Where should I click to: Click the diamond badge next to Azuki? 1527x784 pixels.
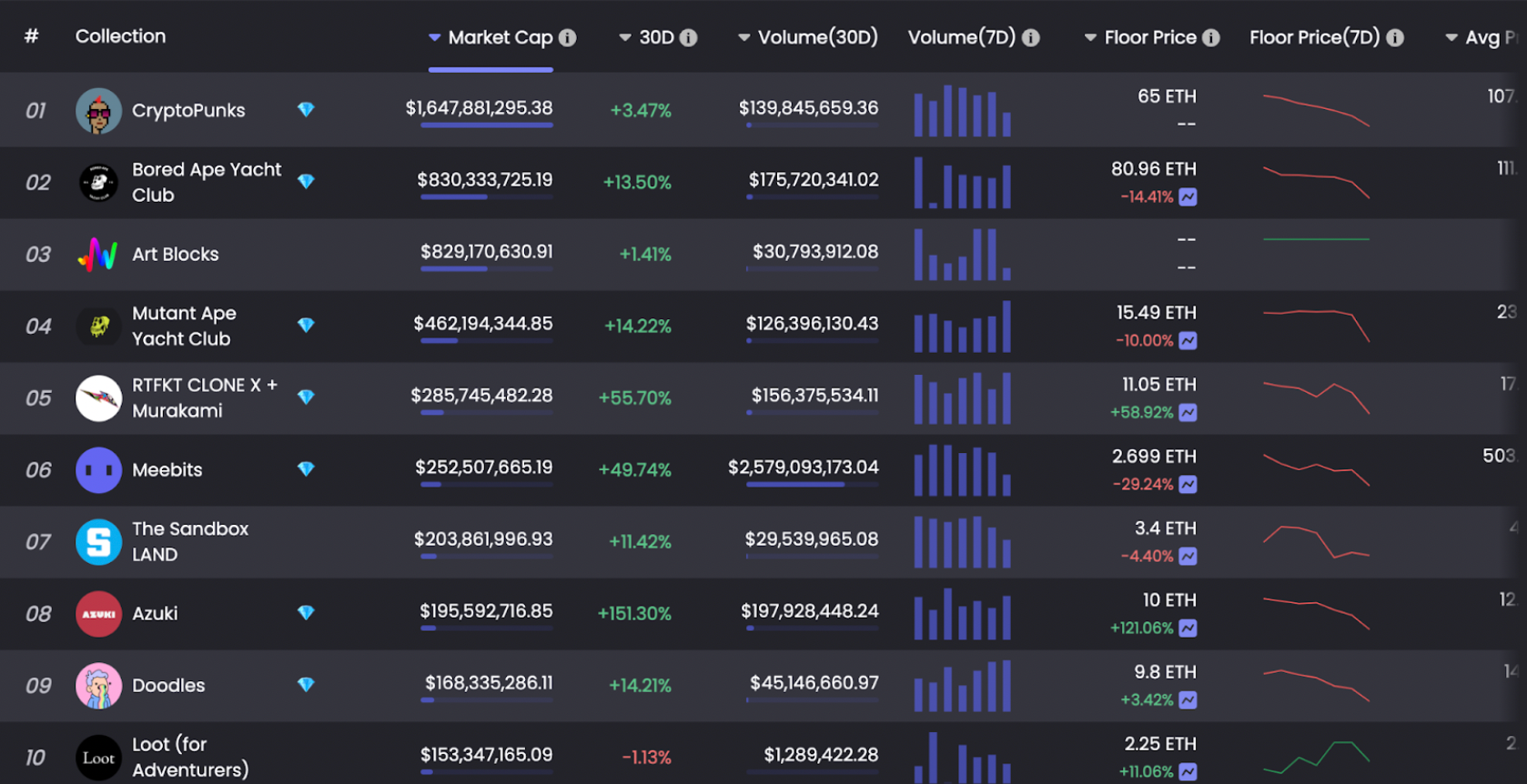point(306,613)
